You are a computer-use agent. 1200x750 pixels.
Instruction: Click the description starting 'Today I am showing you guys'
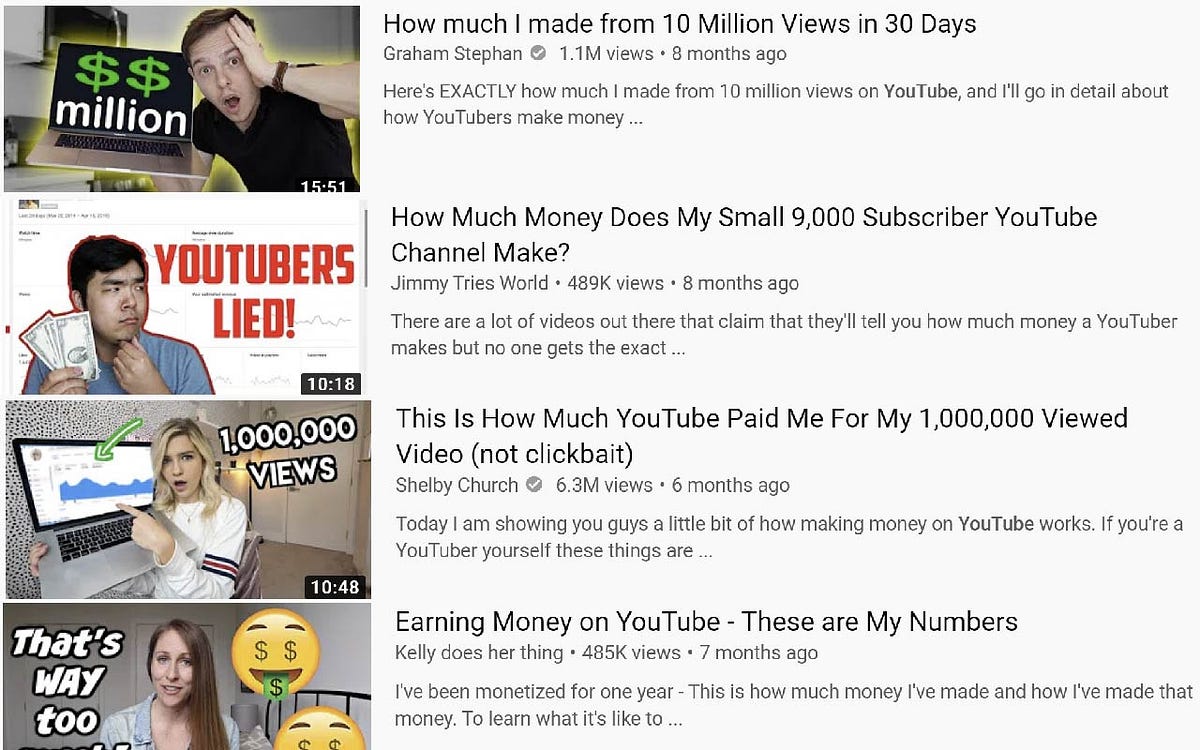tap(790, 537)
